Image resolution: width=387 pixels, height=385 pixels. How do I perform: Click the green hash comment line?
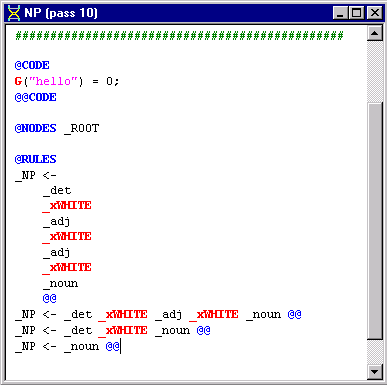click(179, 35)
